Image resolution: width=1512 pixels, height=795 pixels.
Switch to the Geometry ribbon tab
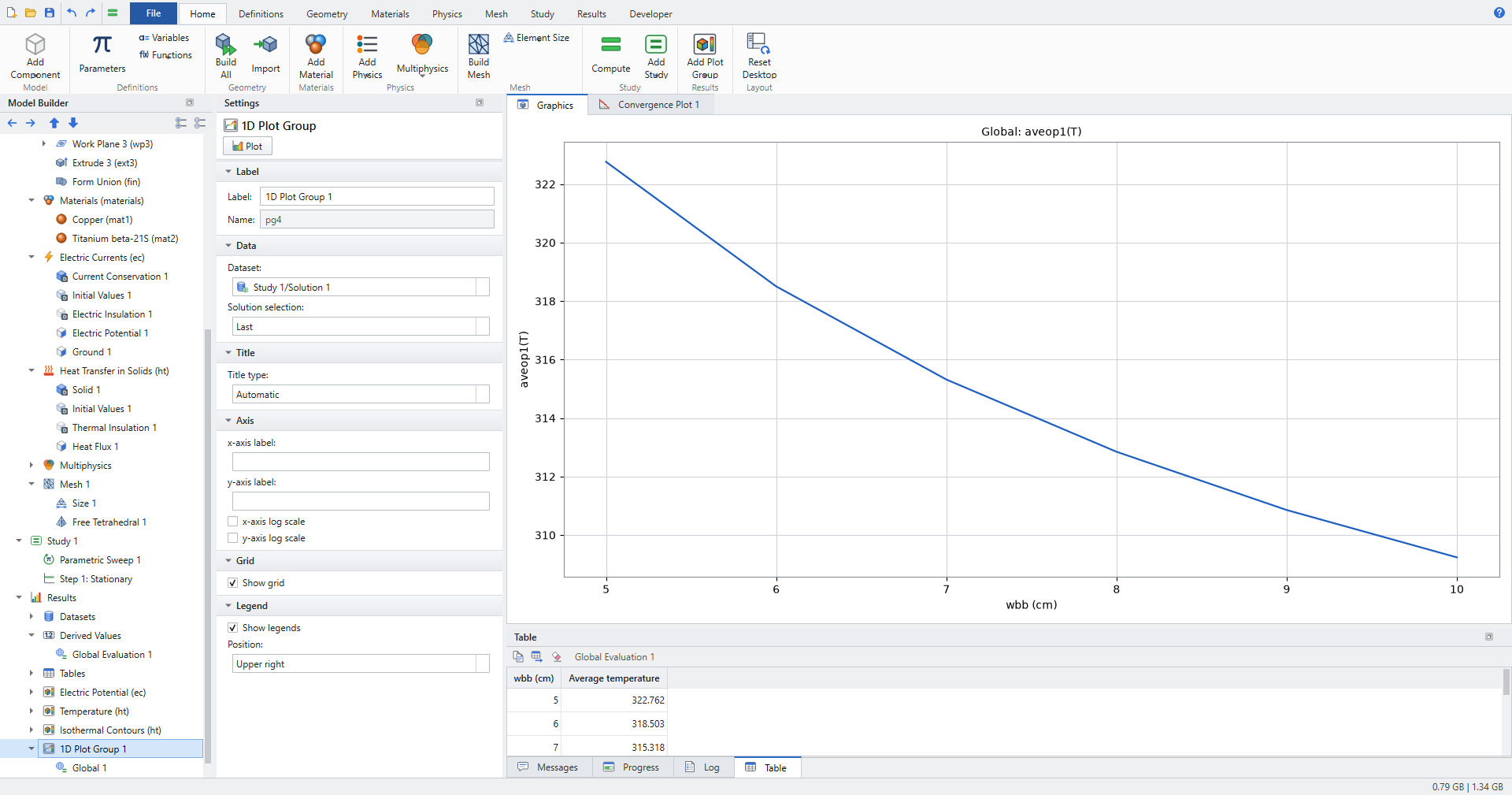pos(327,14)
